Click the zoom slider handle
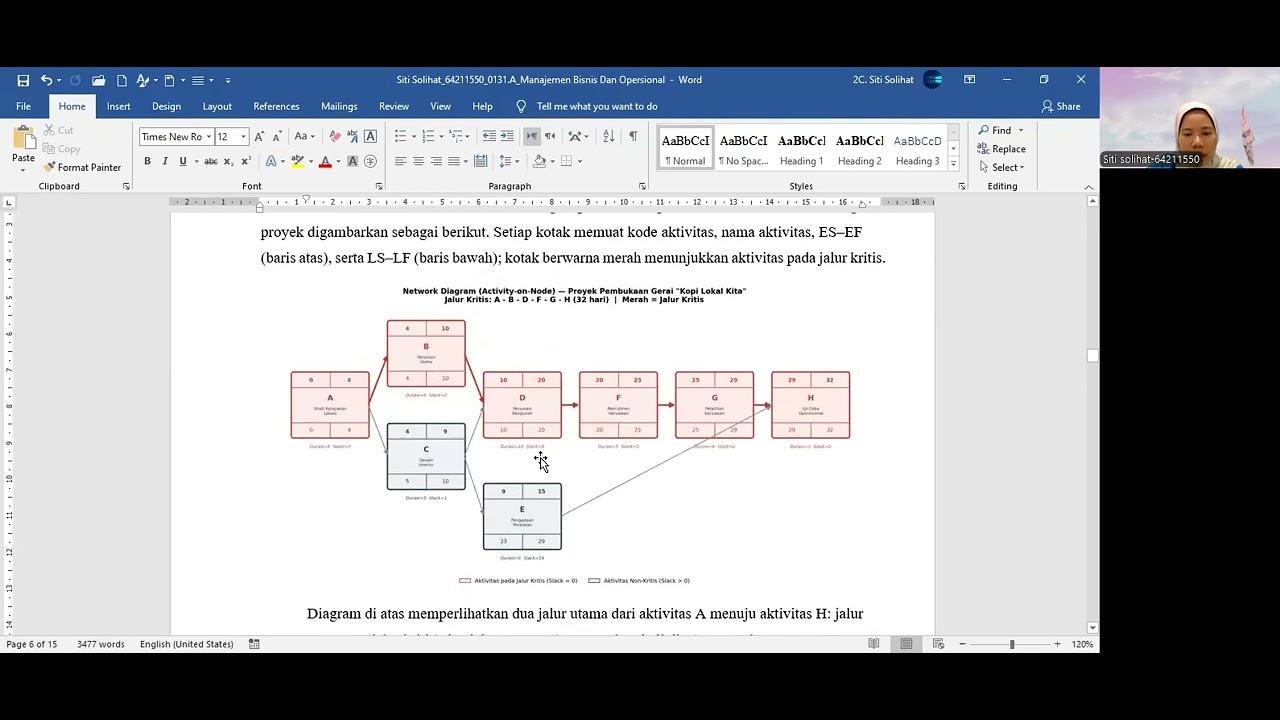This screenshot has height=720, width=1280. (x=1011, y=644)
